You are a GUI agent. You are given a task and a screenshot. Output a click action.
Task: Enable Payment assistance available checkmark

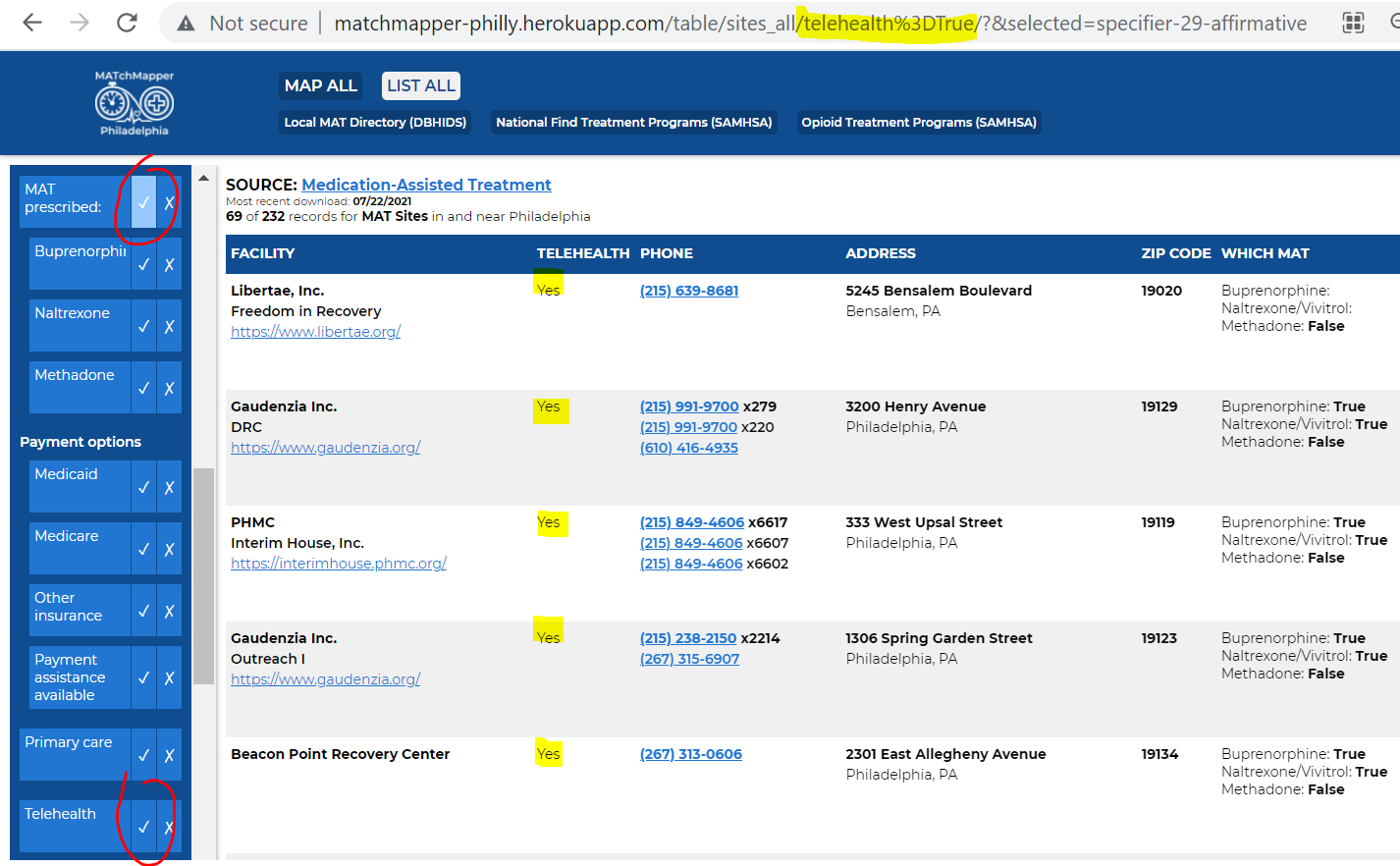(x=143, y=677)
